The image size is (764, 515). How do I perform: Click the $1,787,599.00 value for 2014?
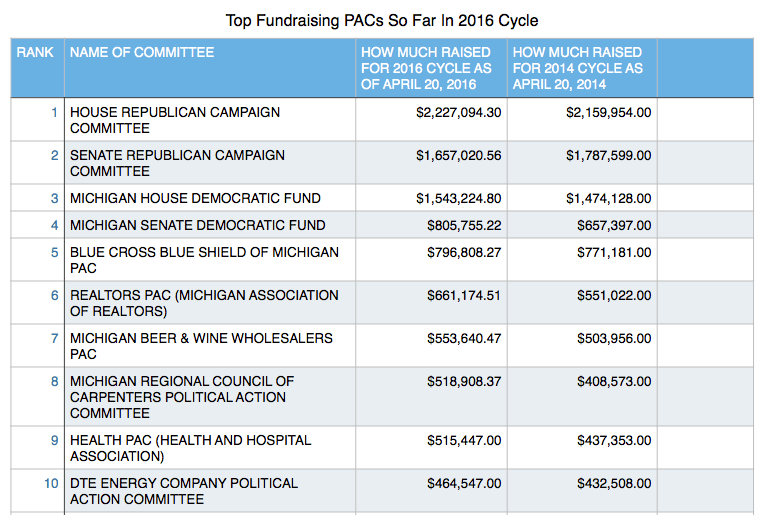pos(608,156)
